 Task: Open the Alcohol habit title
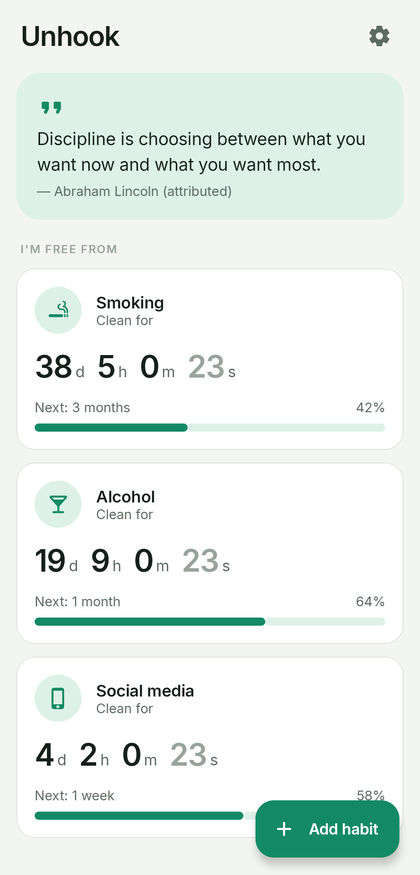pyautogui.click(x=125, y=497)
